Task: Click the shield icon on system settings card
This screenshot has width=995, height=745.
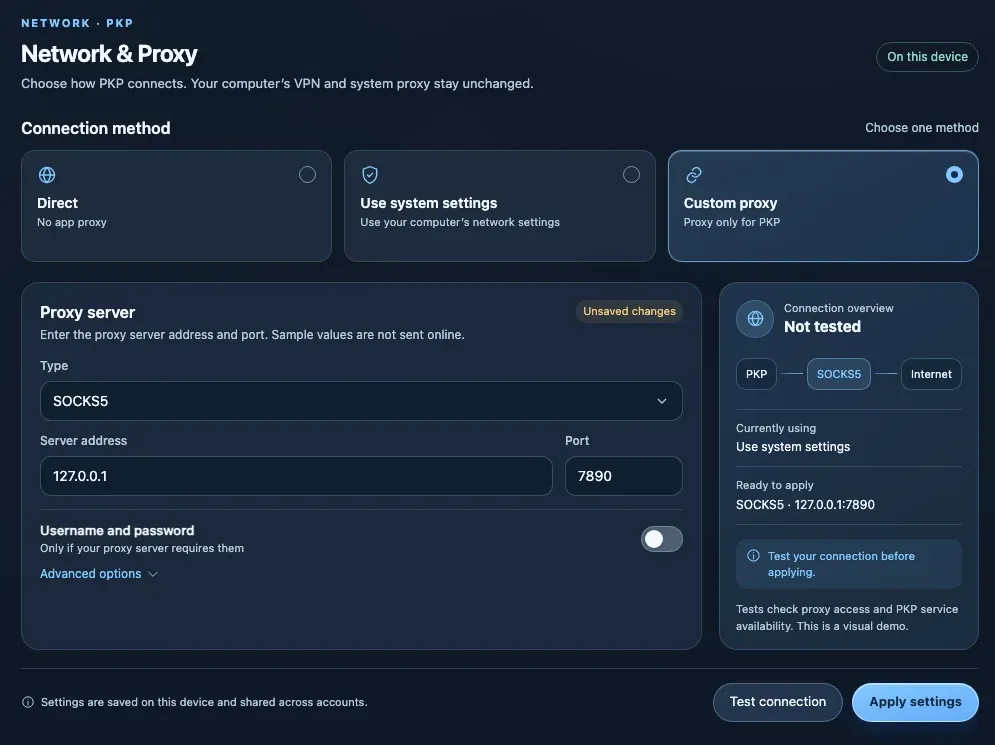Action: 370,175
